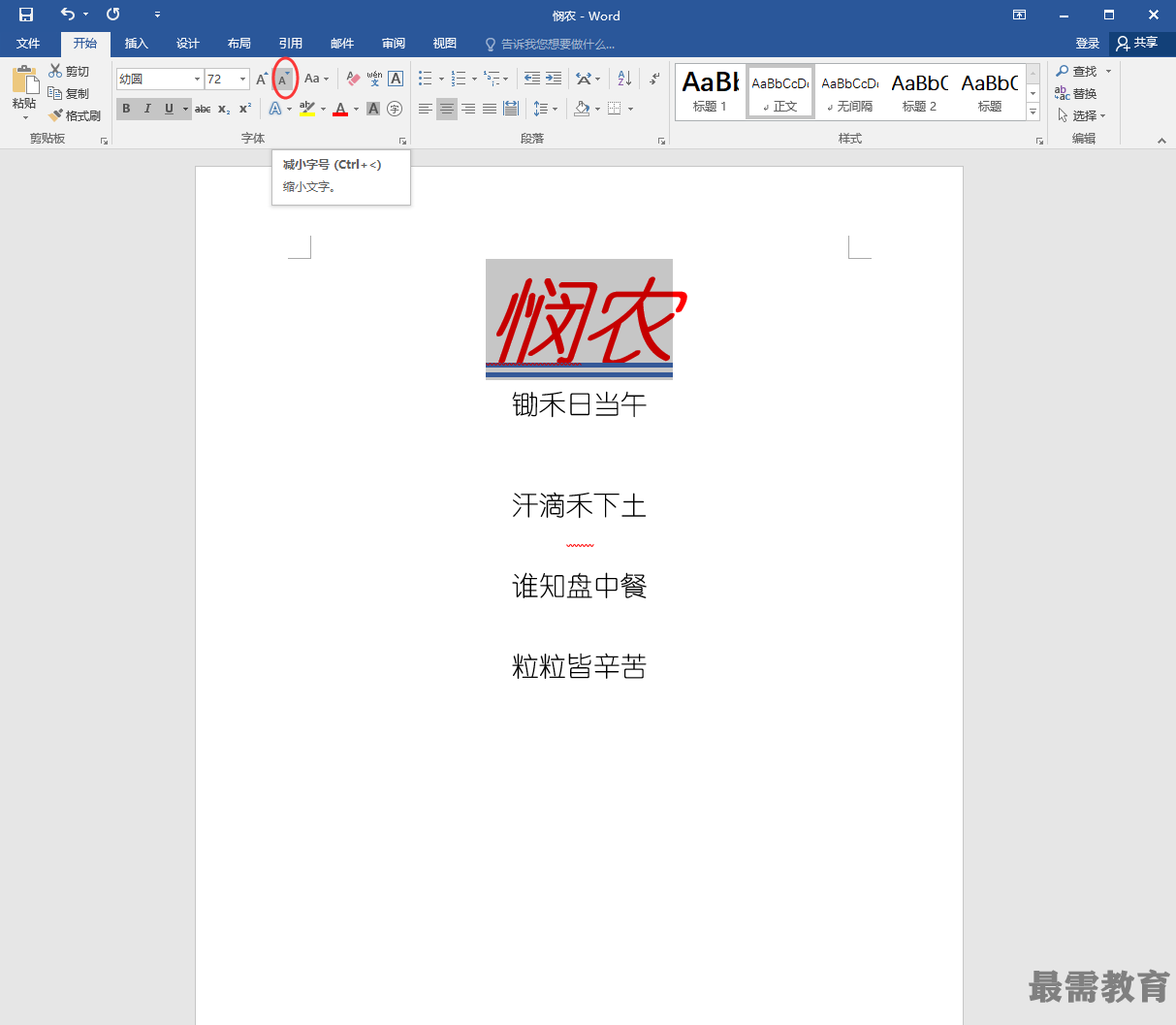Apply the 标题 1 style
The height and width of the screenshot is (1025, 1176).
tap(711, 92)
